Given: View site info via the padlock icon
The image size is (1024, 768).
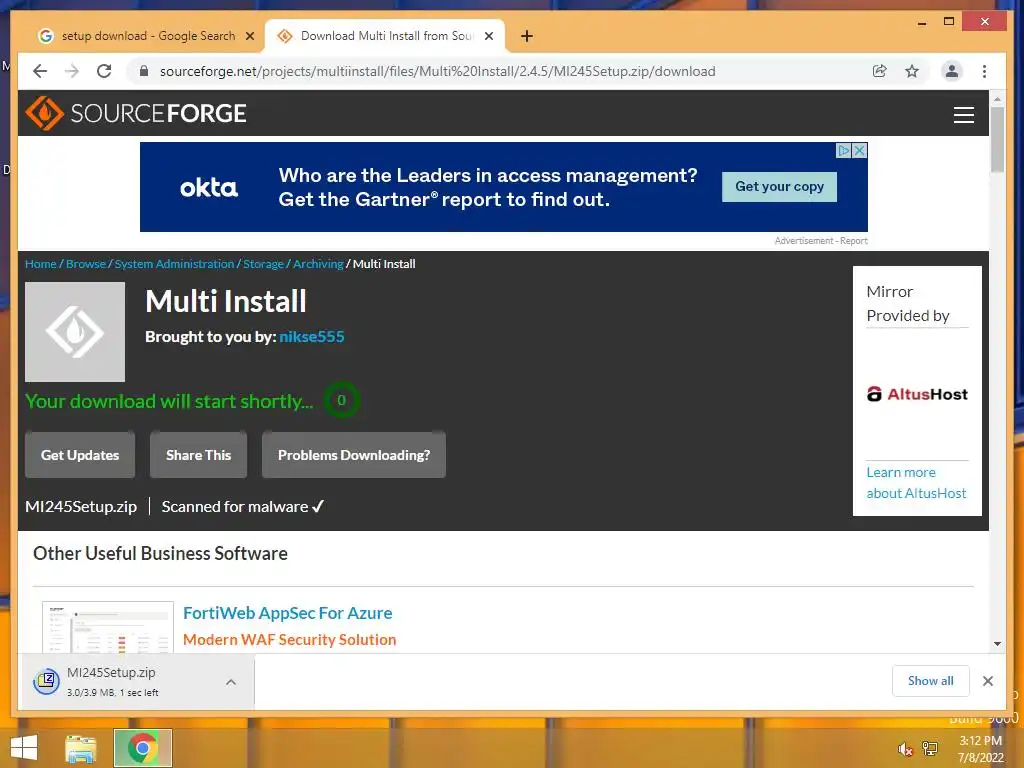Looking at the screenshot, I should click(144, 71).
